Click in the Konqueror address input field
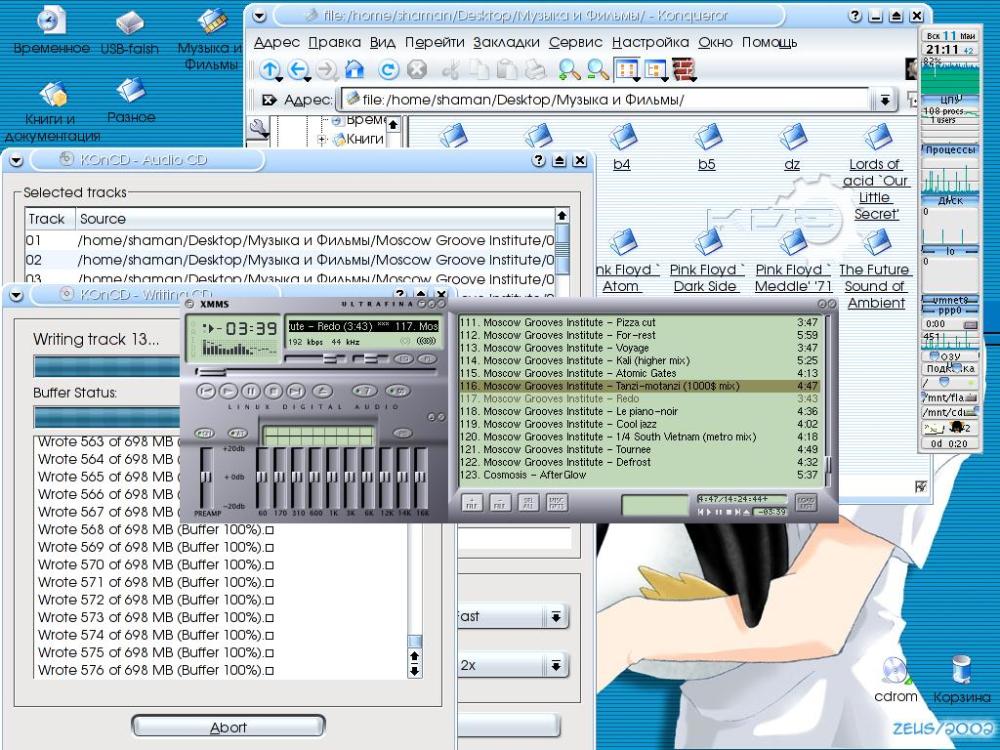 pyautogui.click(x=607, y=100)
